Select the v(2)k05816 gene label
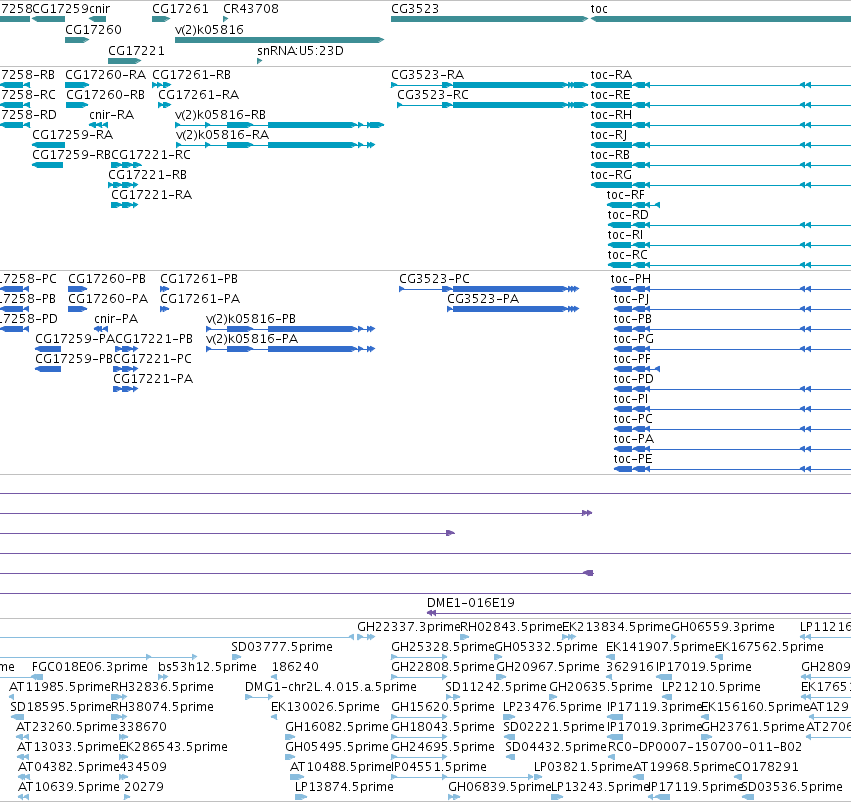The image size is (851, 802). (209, 29)
